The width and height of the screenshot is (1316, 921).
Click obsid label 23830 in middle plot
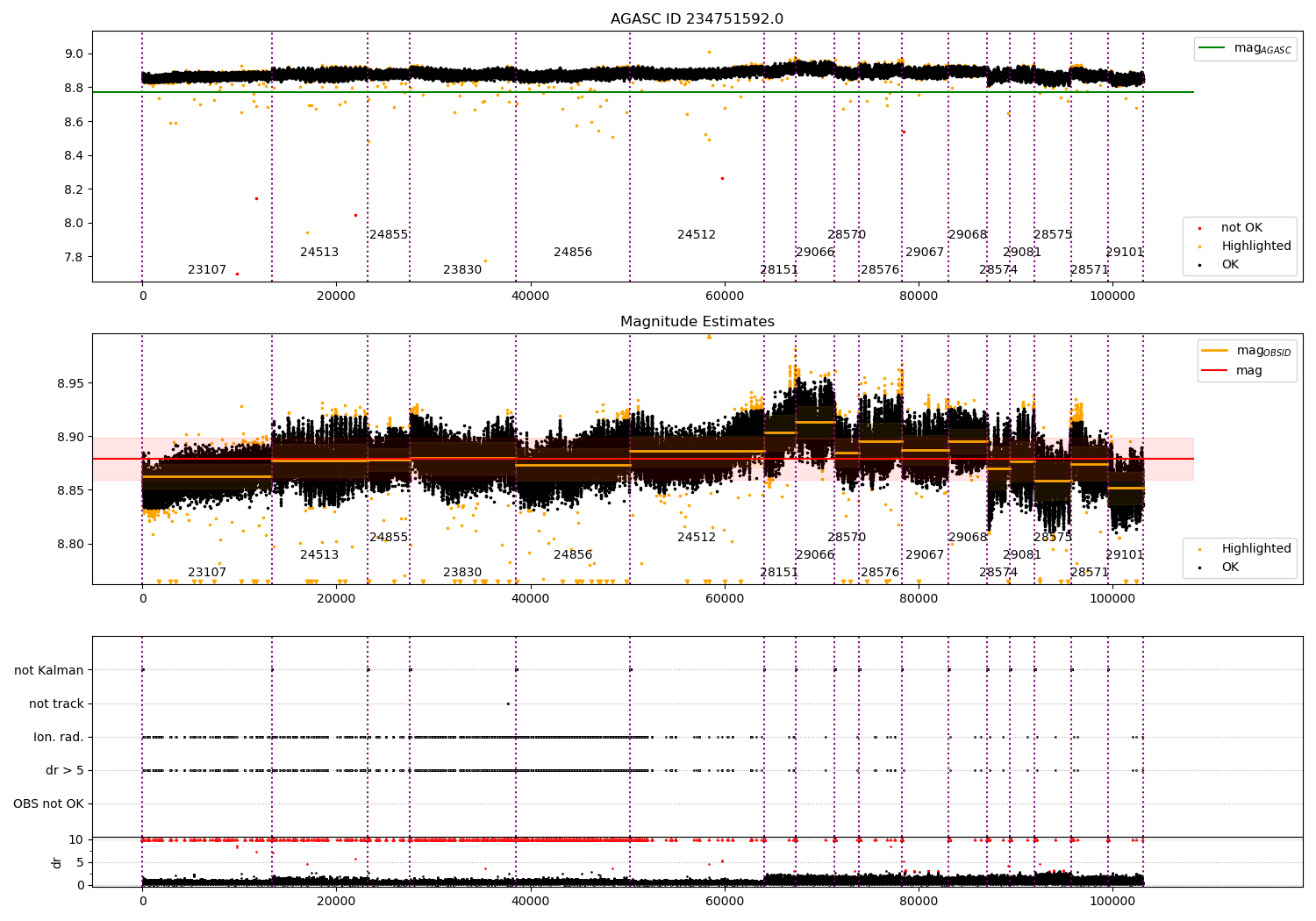click(x=462, y=573)
